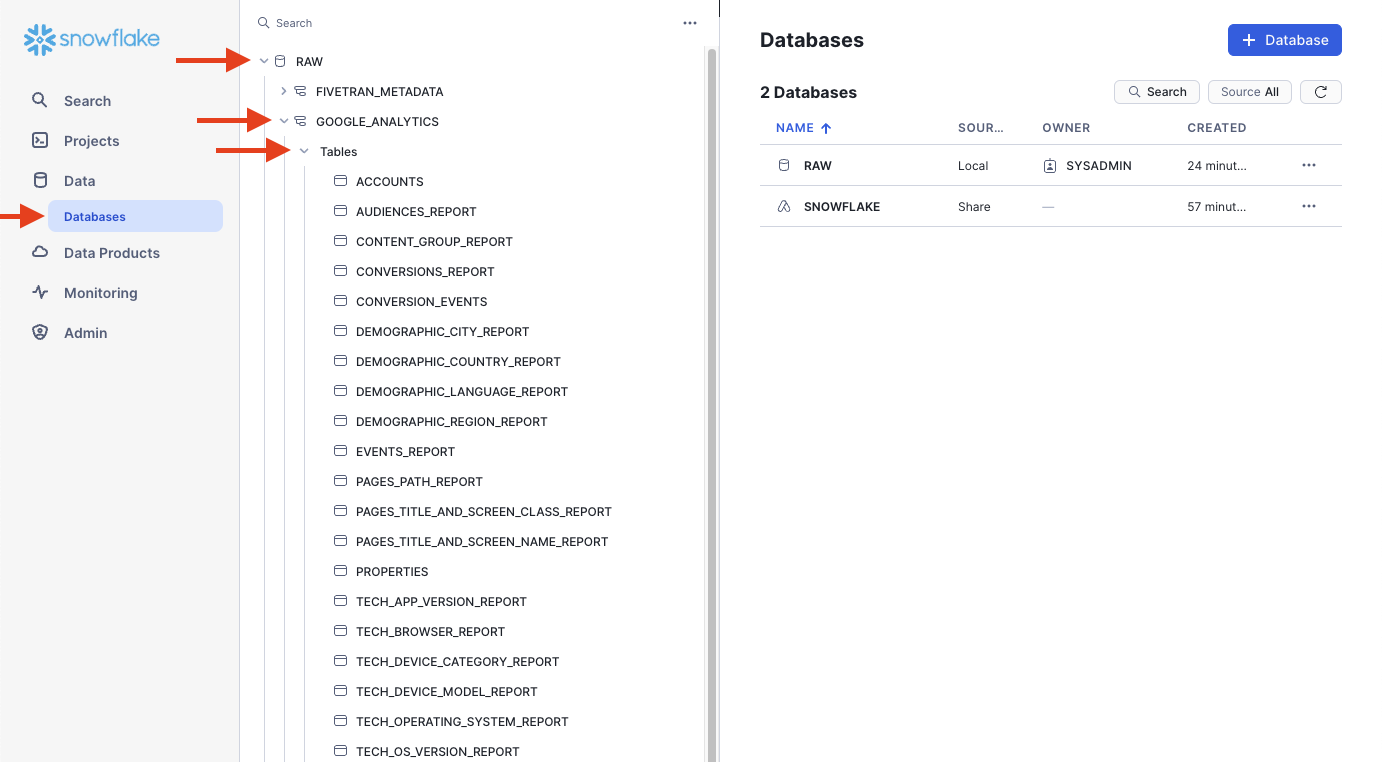Expand the FIVETRAN_METADATA schema chevron

coord(284,91)
